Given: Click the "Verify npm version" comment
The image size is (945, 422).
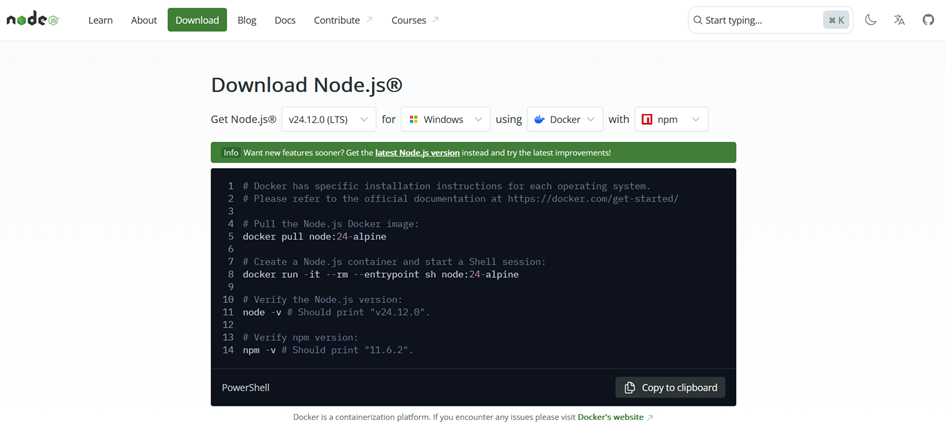Looking at the screenshot, I should pyautogui.click(x=301, y=338).
